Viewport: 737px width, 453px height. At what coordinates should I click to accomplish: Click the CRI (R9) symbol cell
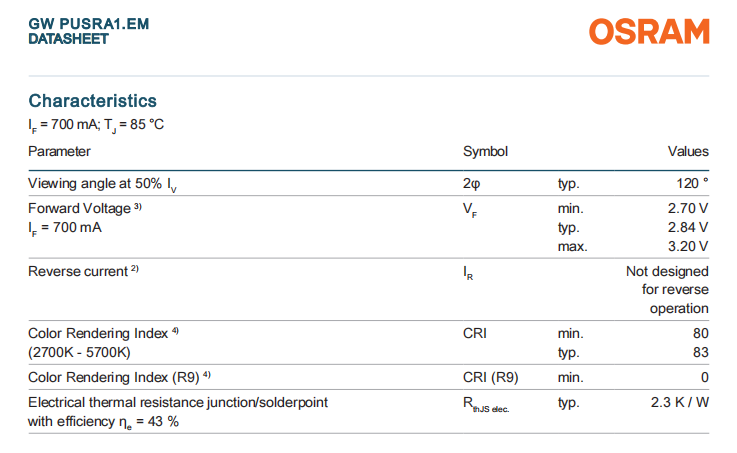point(490,376)
